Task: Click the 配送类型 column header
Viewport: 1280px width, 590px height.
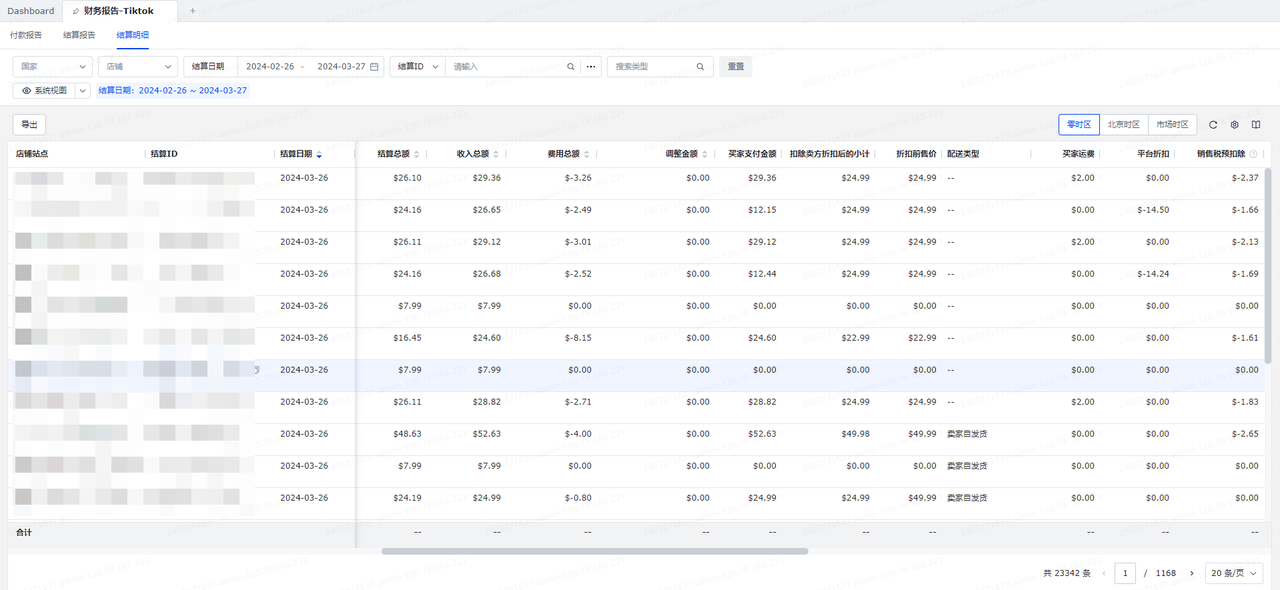Action: coord(963,154)
